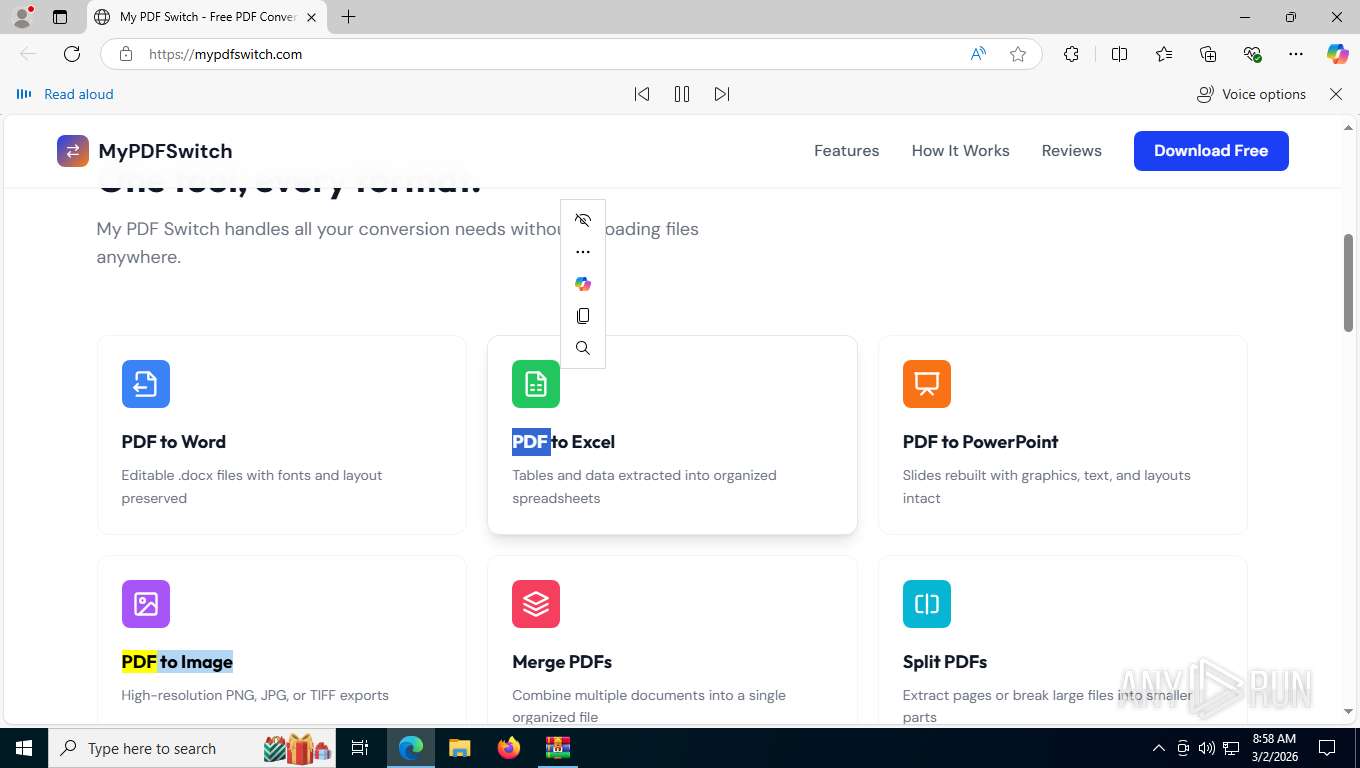Open the network icon in system tray
This screenshot has width=1360, height=768.
1231,748
